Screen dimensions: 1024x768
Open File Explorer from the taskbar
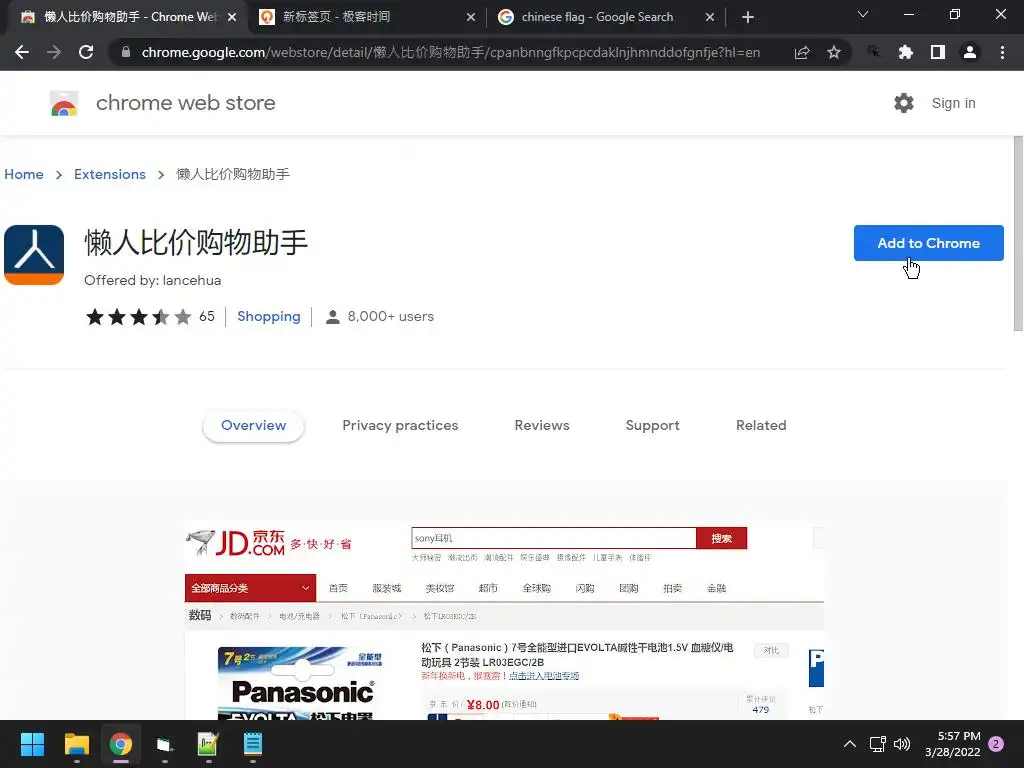point(76,744)
